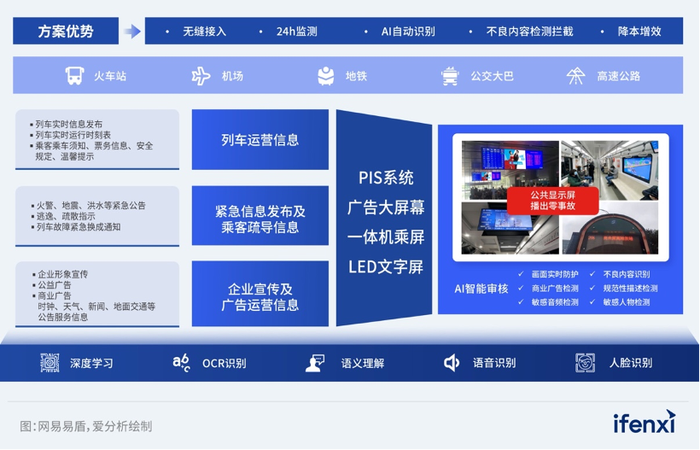Click the face recognition icon
Viewport: 700px width, 450px height.
pos(585,362)
